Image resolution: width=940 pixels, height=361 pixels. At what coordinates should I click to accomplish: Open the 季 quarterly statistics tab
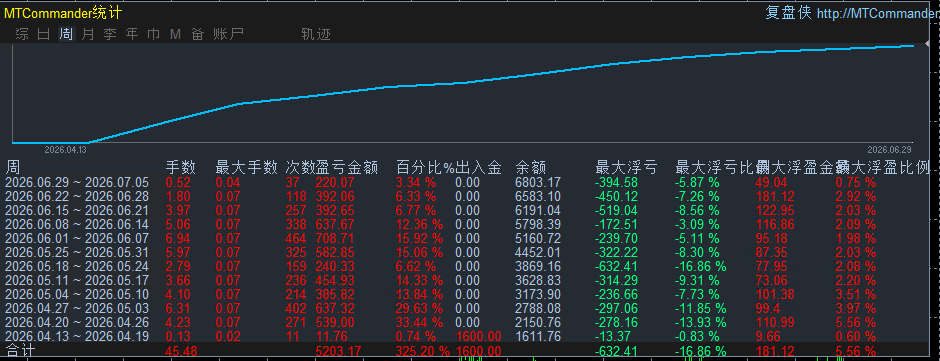110,34
